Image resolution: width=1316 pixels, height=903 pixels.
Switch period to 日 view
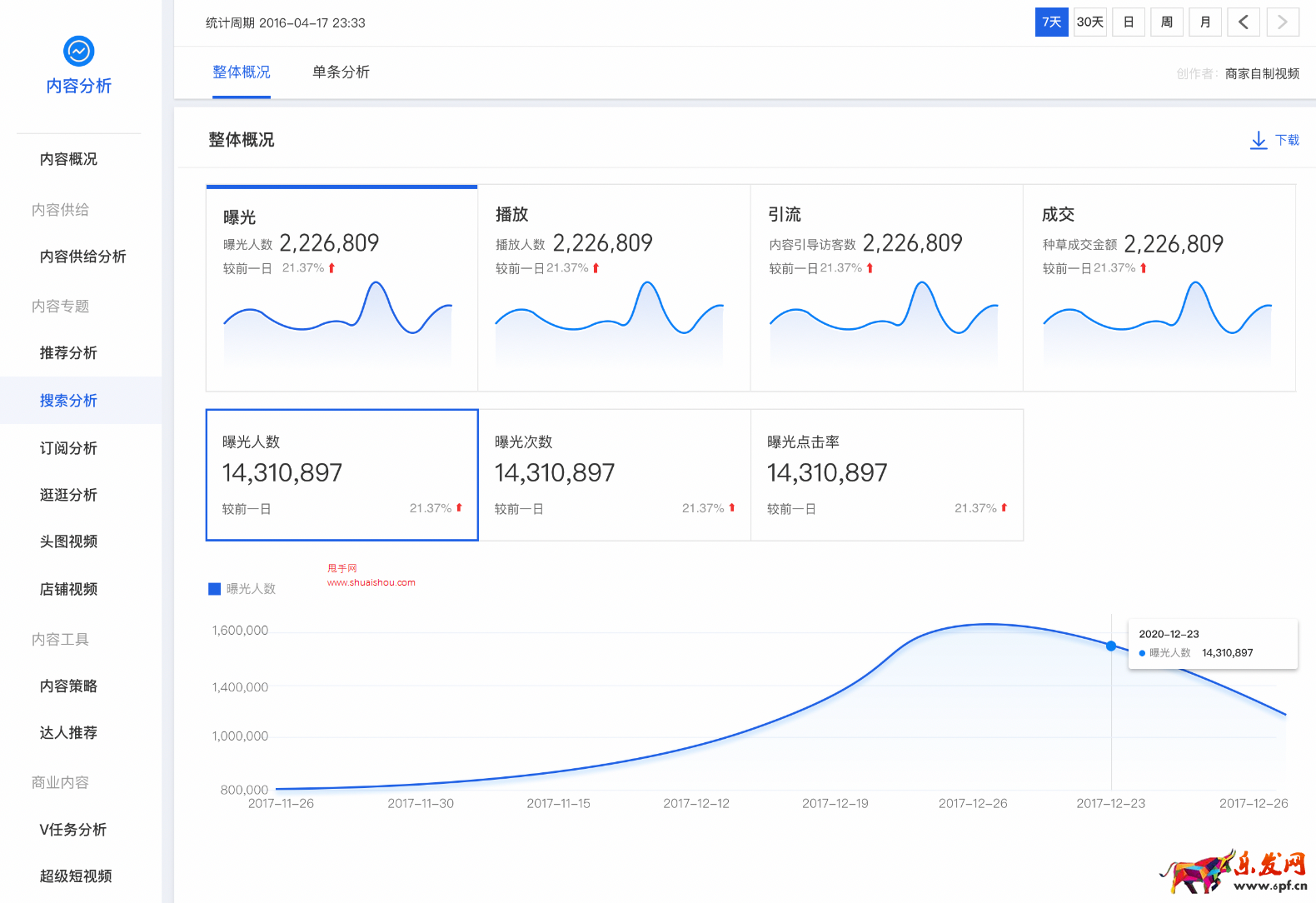click(x=1129, y=22)
